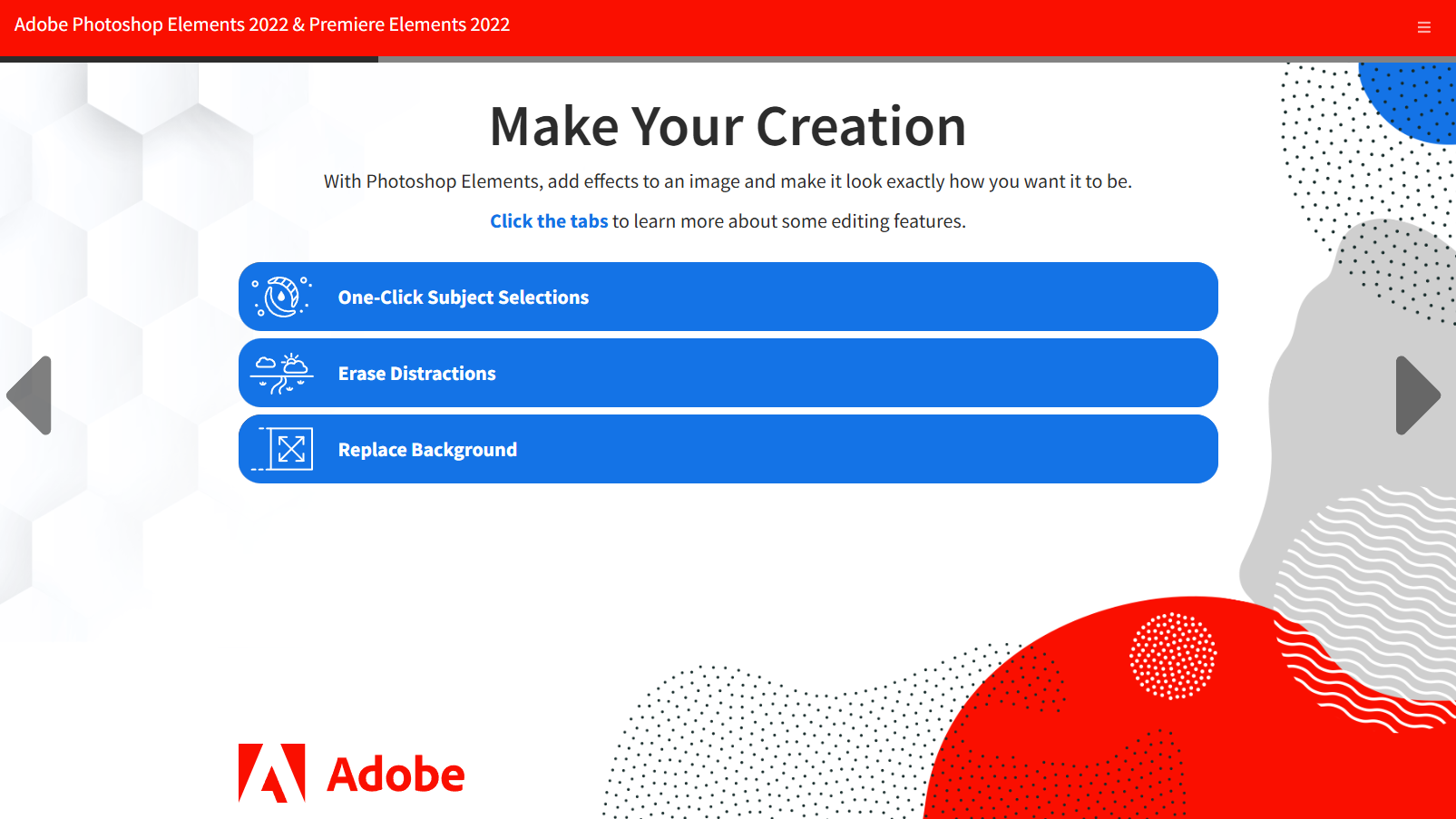Viewport: 1456px width, 819px height.
Task: Click the blue dotted circle in the top corner
Action: point(1412,100)
